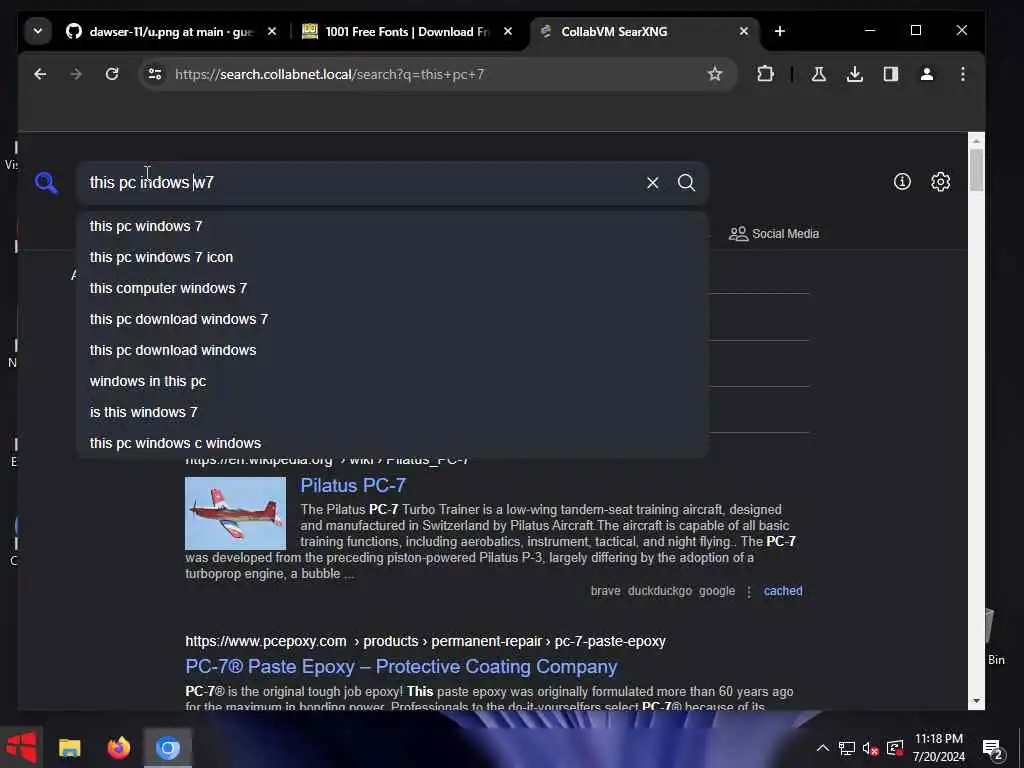
Task: Open SearXNG preferences gear
Action: pyautogui.click(x=940, y=182)
